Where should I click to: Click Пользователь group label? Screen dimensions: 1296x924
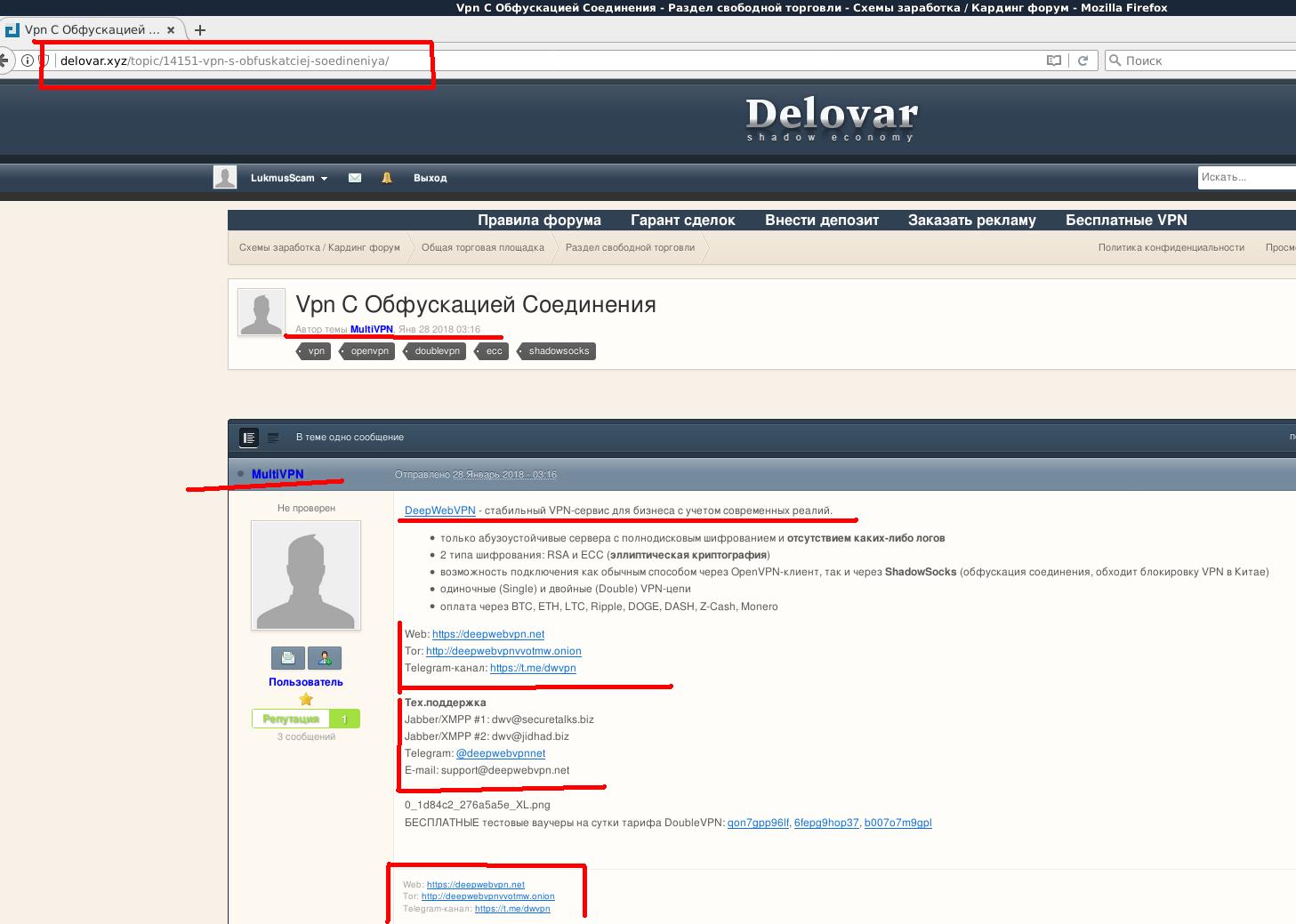point(306,682)
